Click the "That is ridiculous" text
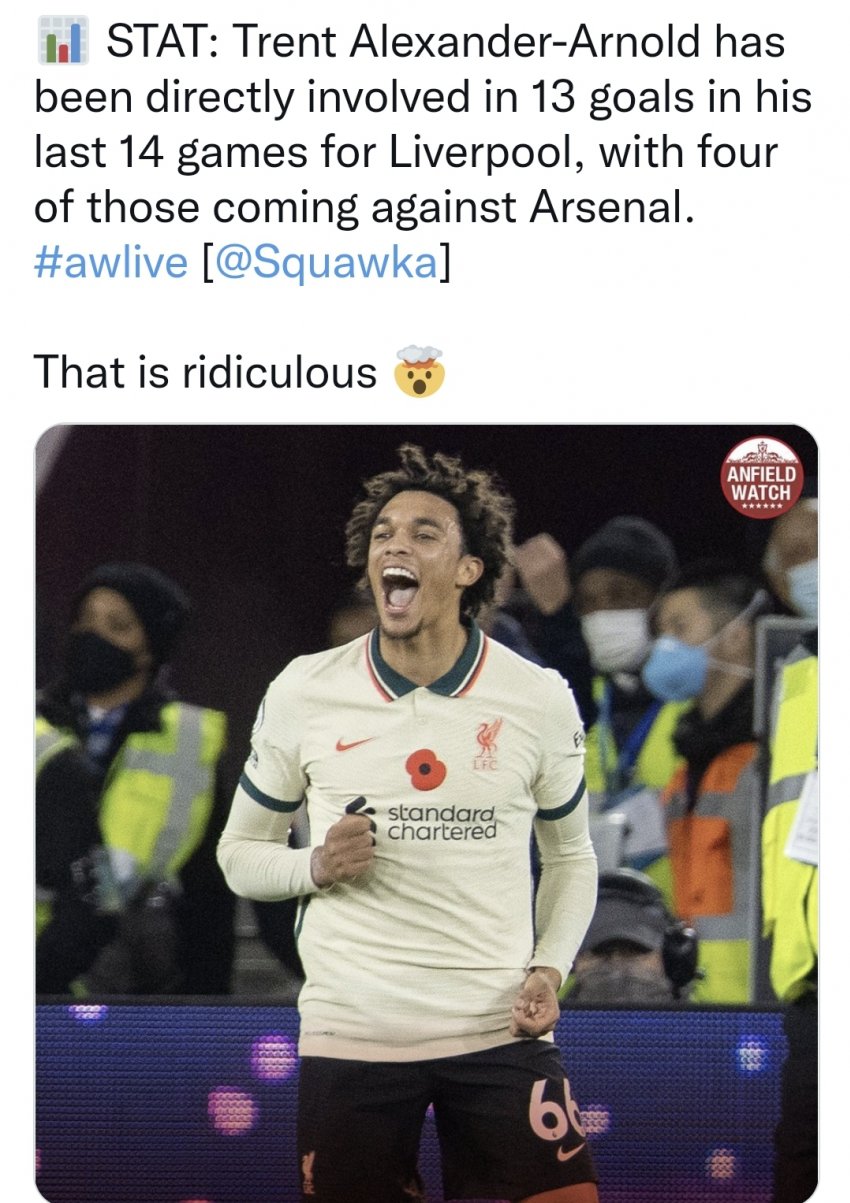Screen dimensions: 850x1203 205,371
